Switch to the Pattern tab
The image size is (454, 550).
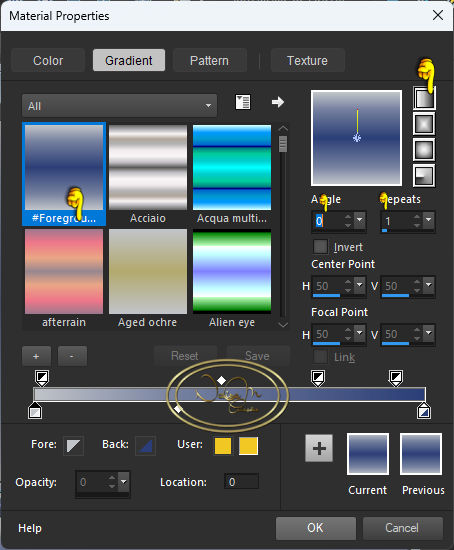(x=209, y=60)
